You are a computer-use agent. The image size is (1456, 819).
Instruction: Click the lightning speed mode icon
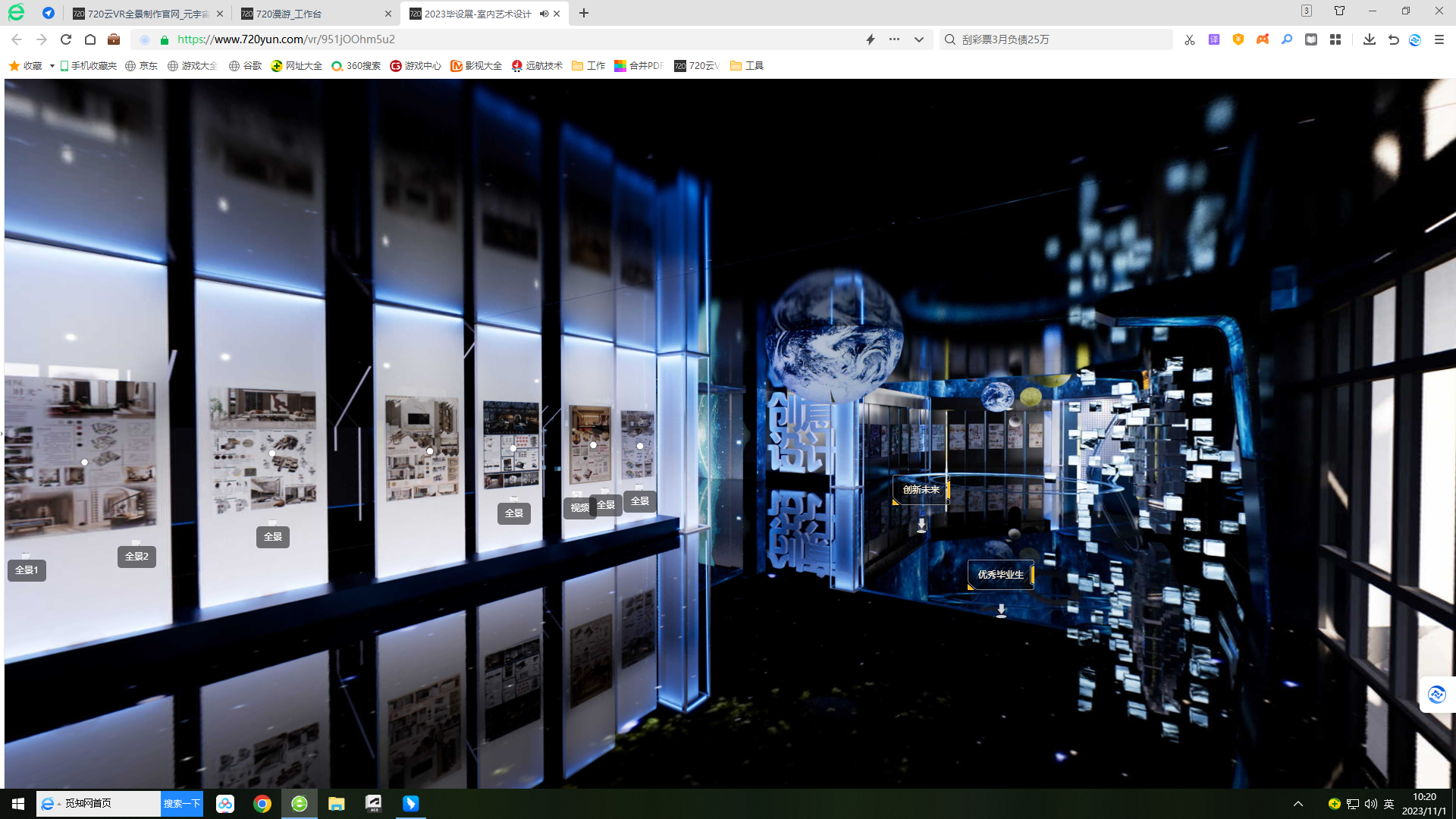tap(871, 39)
